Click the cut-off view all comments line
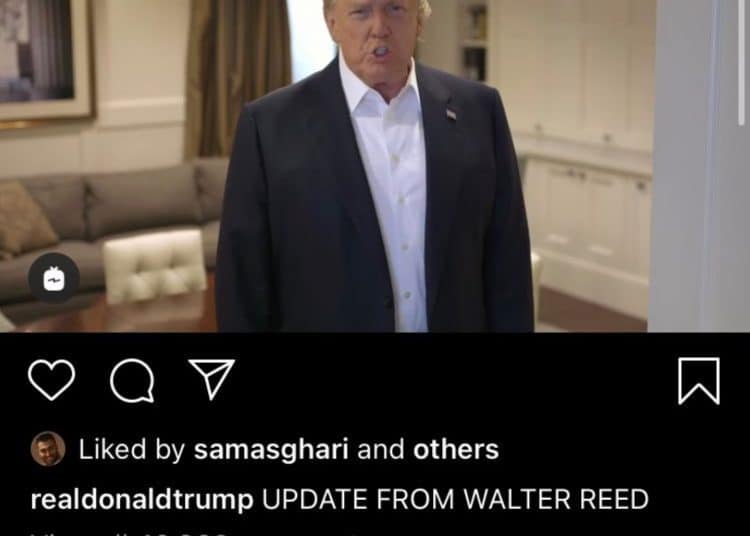 [129, 532]
